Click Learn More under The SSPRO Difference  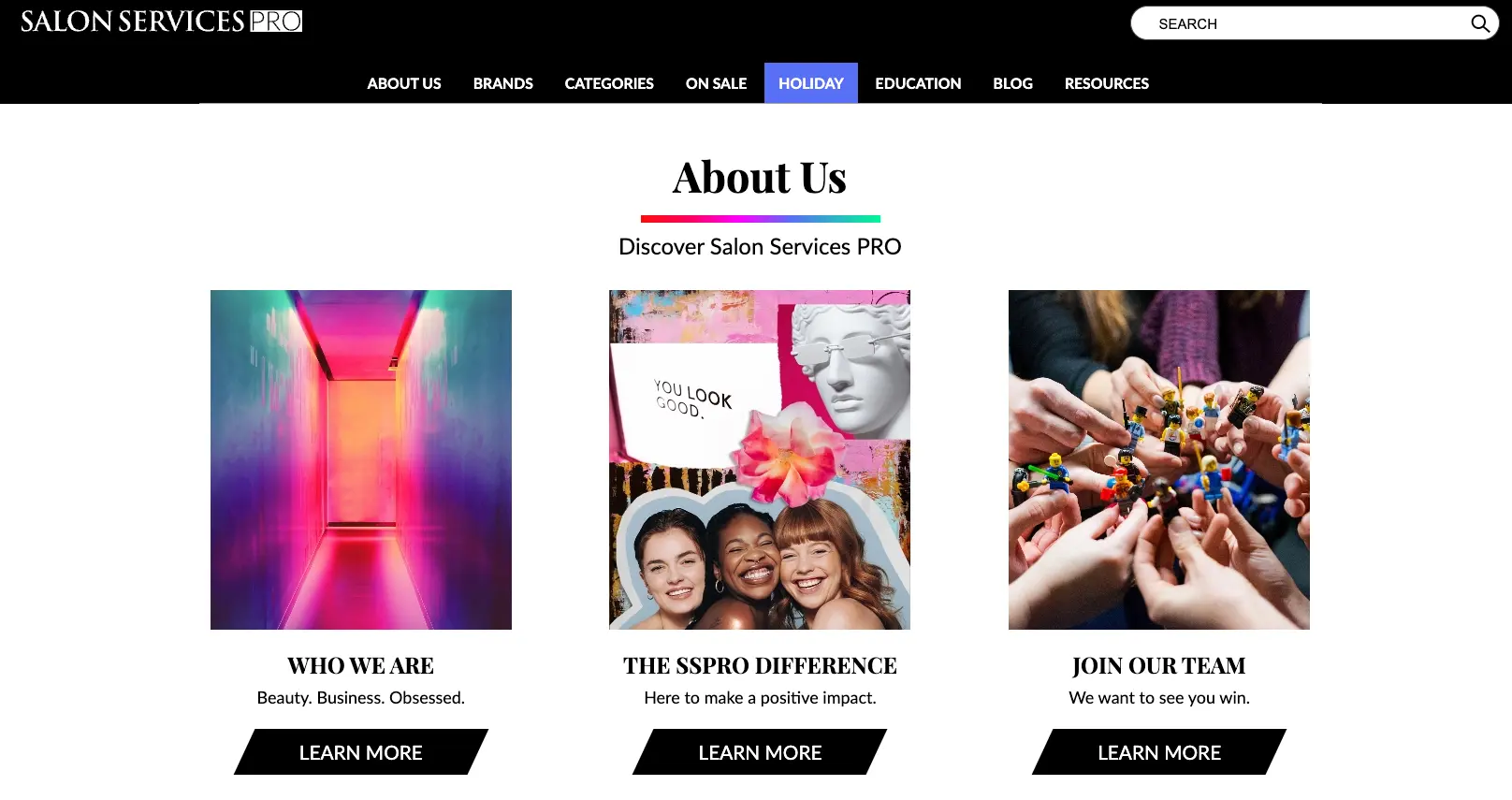(x=760, y=752)
